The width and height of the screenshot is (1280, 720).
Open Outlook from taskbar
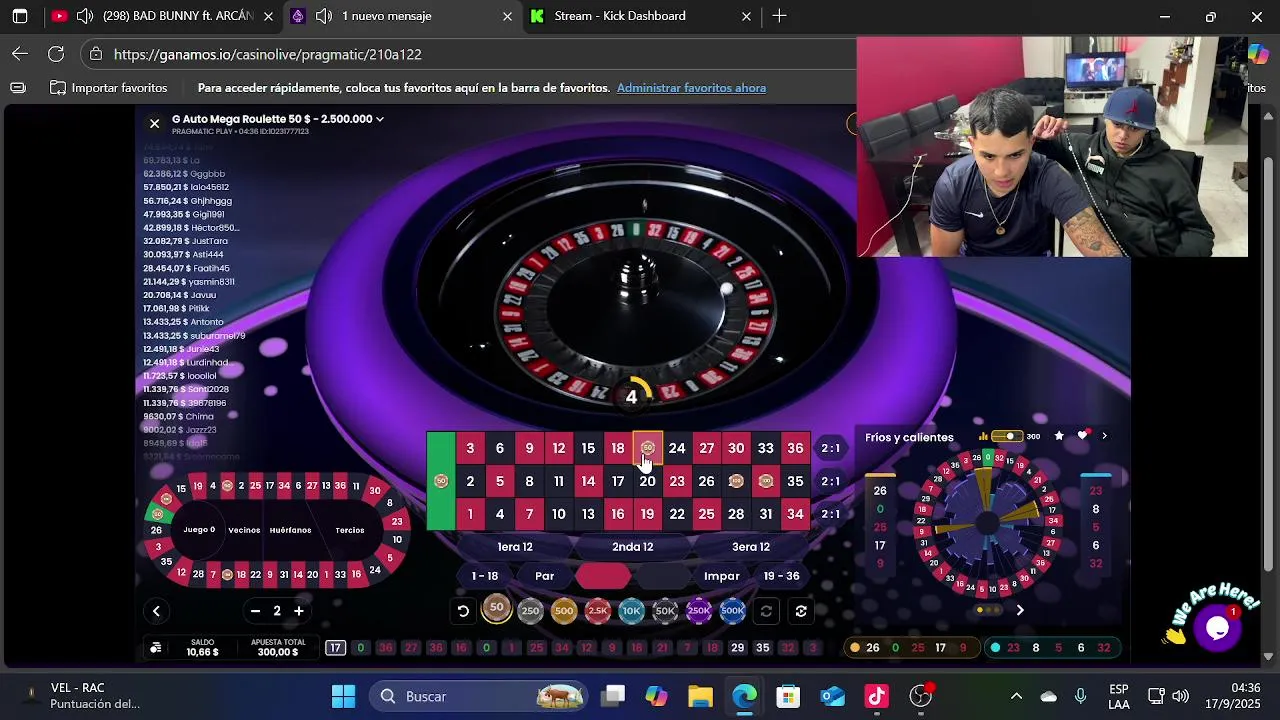[833, 696]
